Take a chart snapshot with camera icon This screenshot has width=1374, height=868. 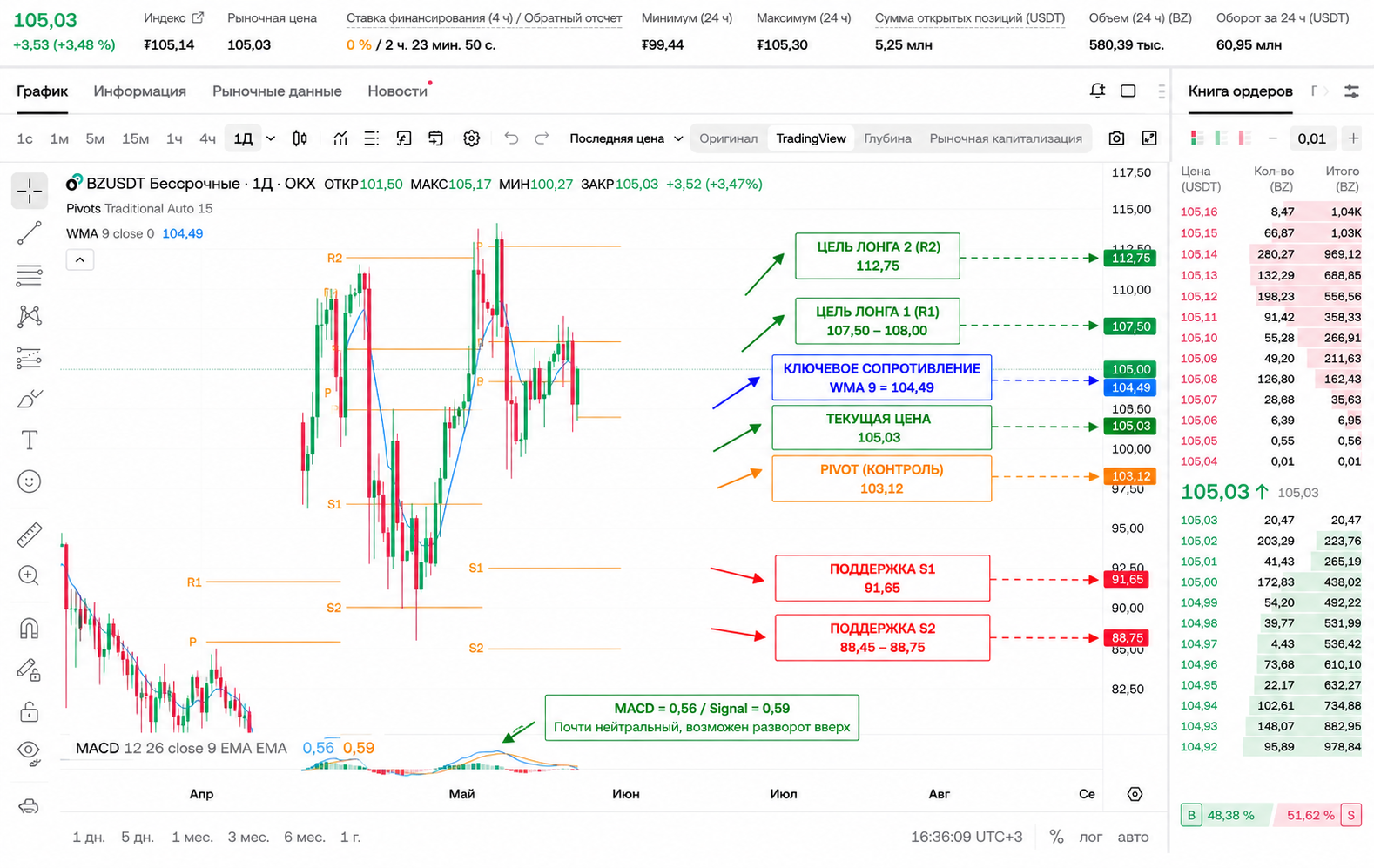[x=1116, y=138]
